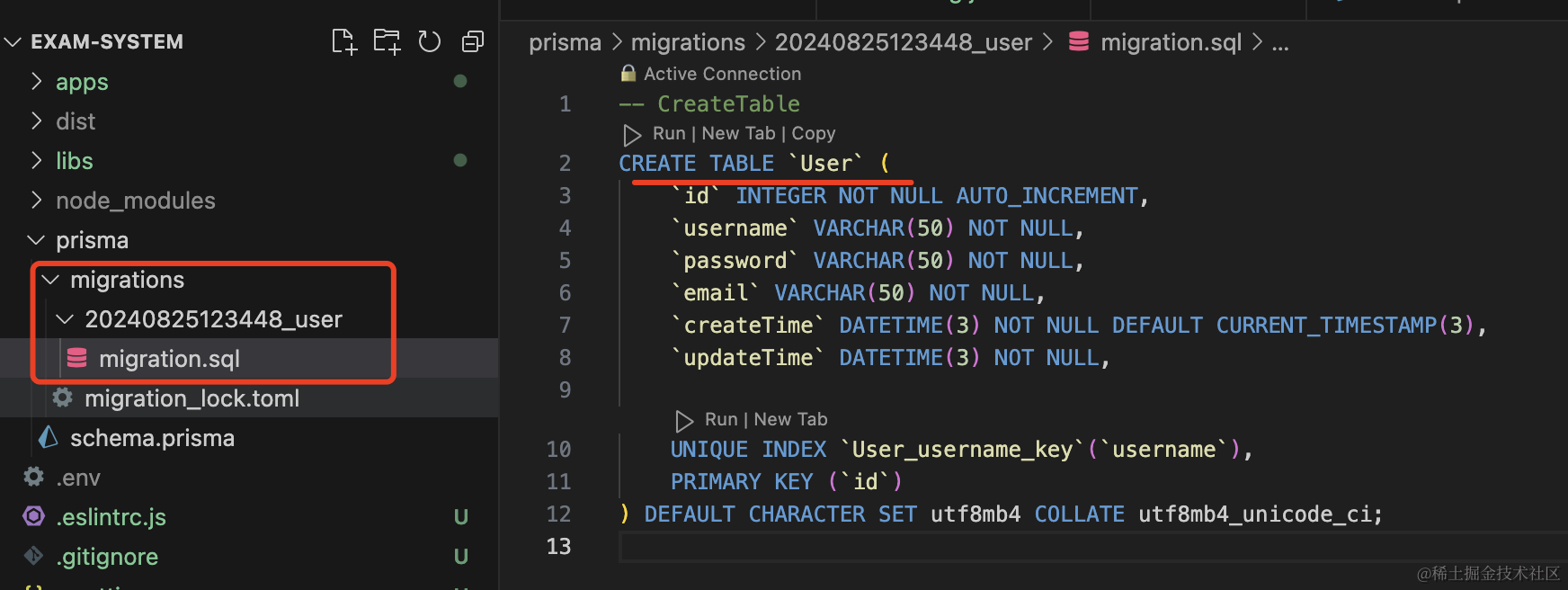Select the .eslintrc.js file
The height and width of the screenshot is (590, 1568).
click(x=111, y=517)
